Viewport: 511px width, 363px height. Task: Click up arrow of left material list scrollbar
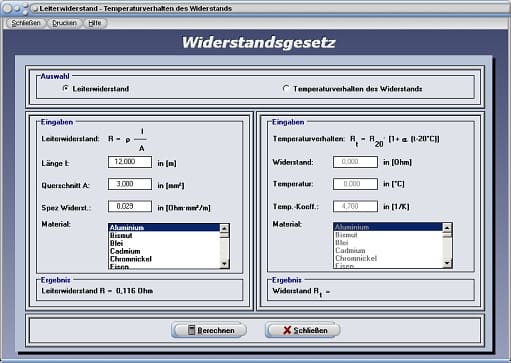point(224,228)
